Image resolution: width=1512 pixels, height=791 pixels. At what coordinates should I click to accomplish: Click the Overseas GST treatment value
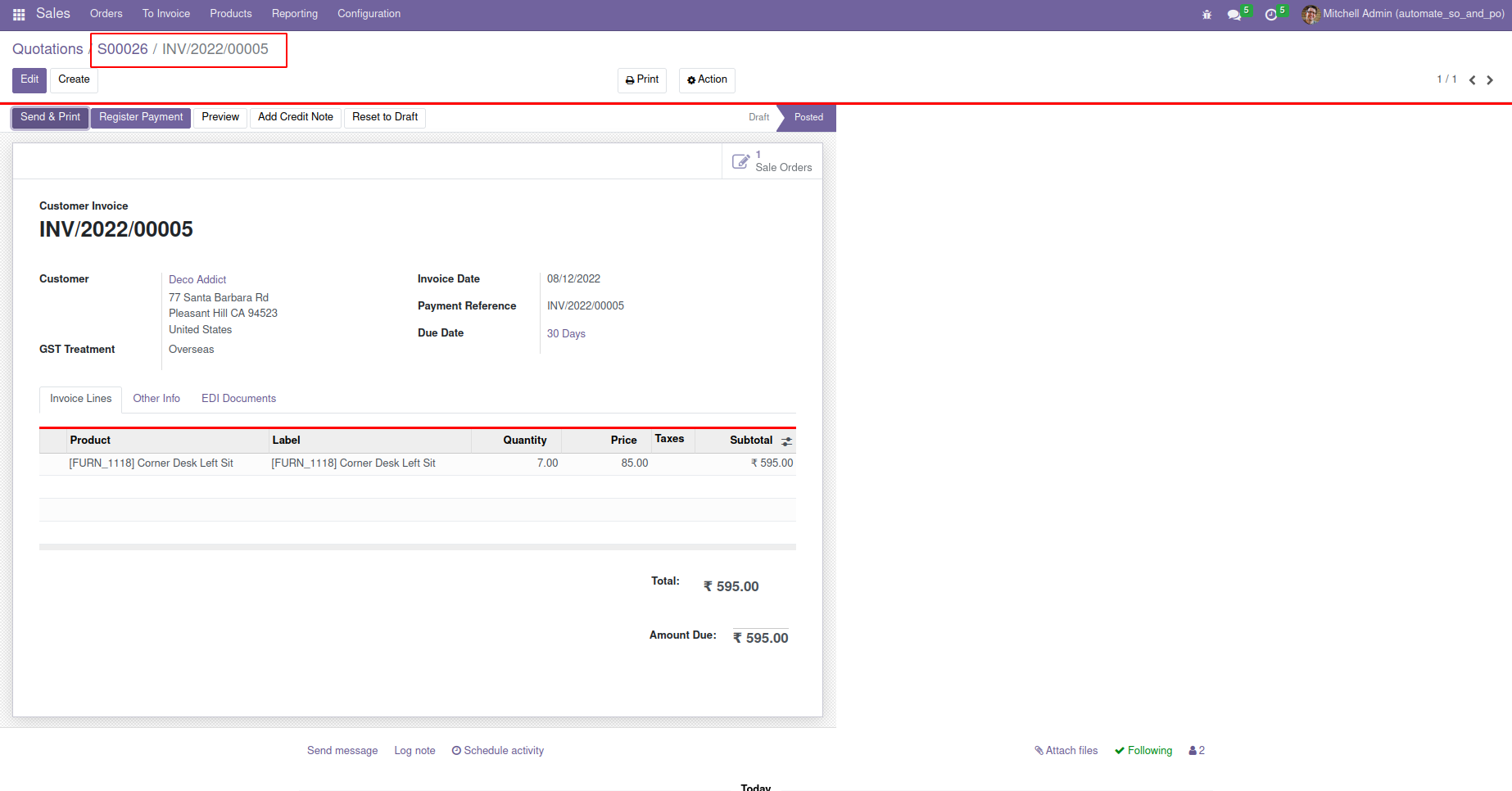tap(191, 350)
